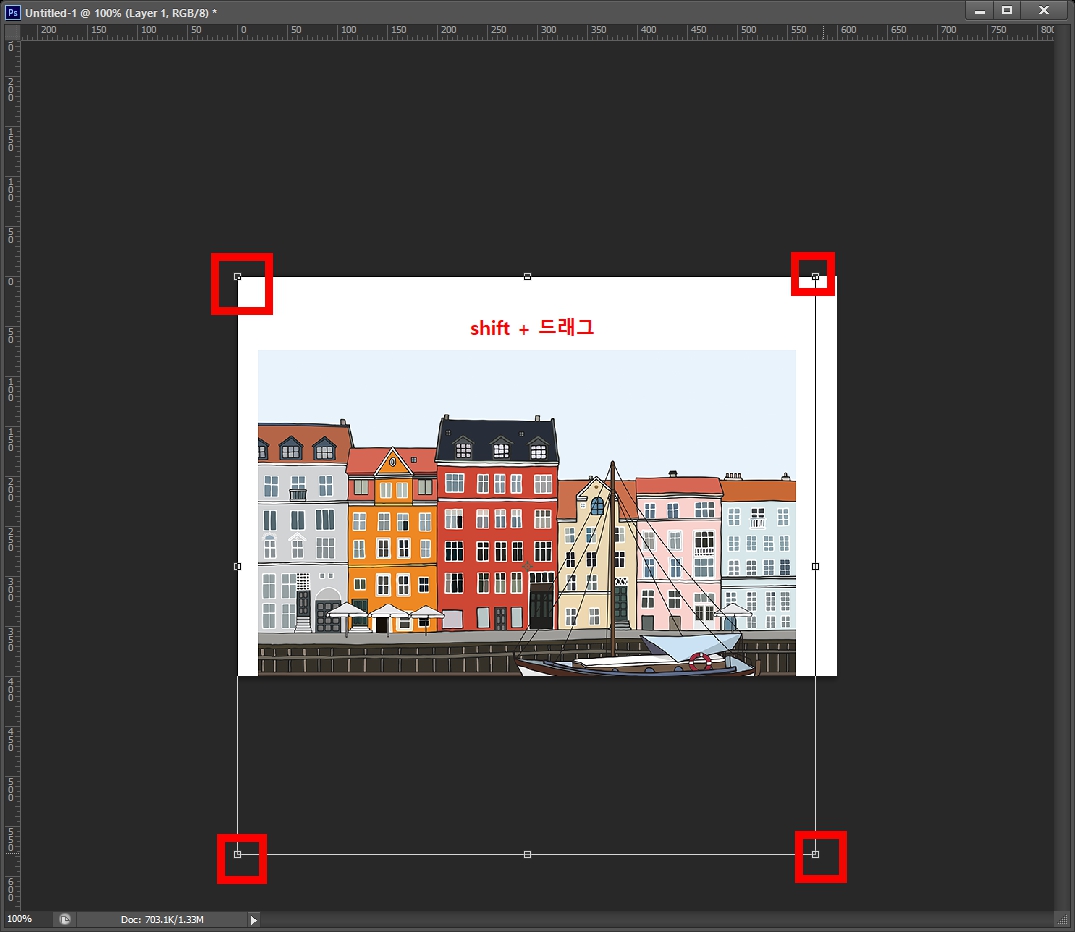
Task: Click the bottom-left transform corner handle
Action: (x=237, y=855)
